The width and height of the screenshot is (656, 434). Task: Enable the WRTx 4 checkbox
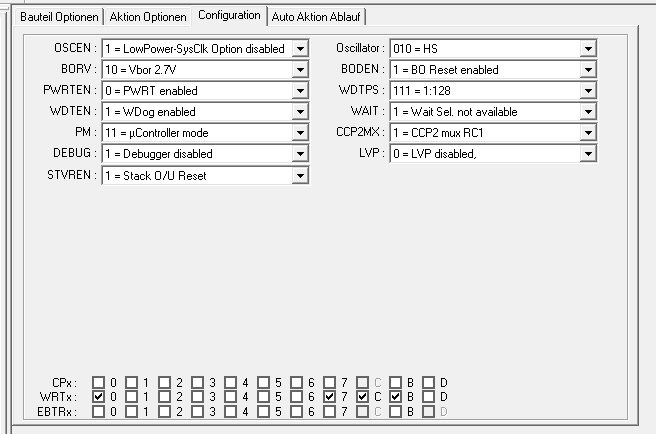[x=230, y=396]
